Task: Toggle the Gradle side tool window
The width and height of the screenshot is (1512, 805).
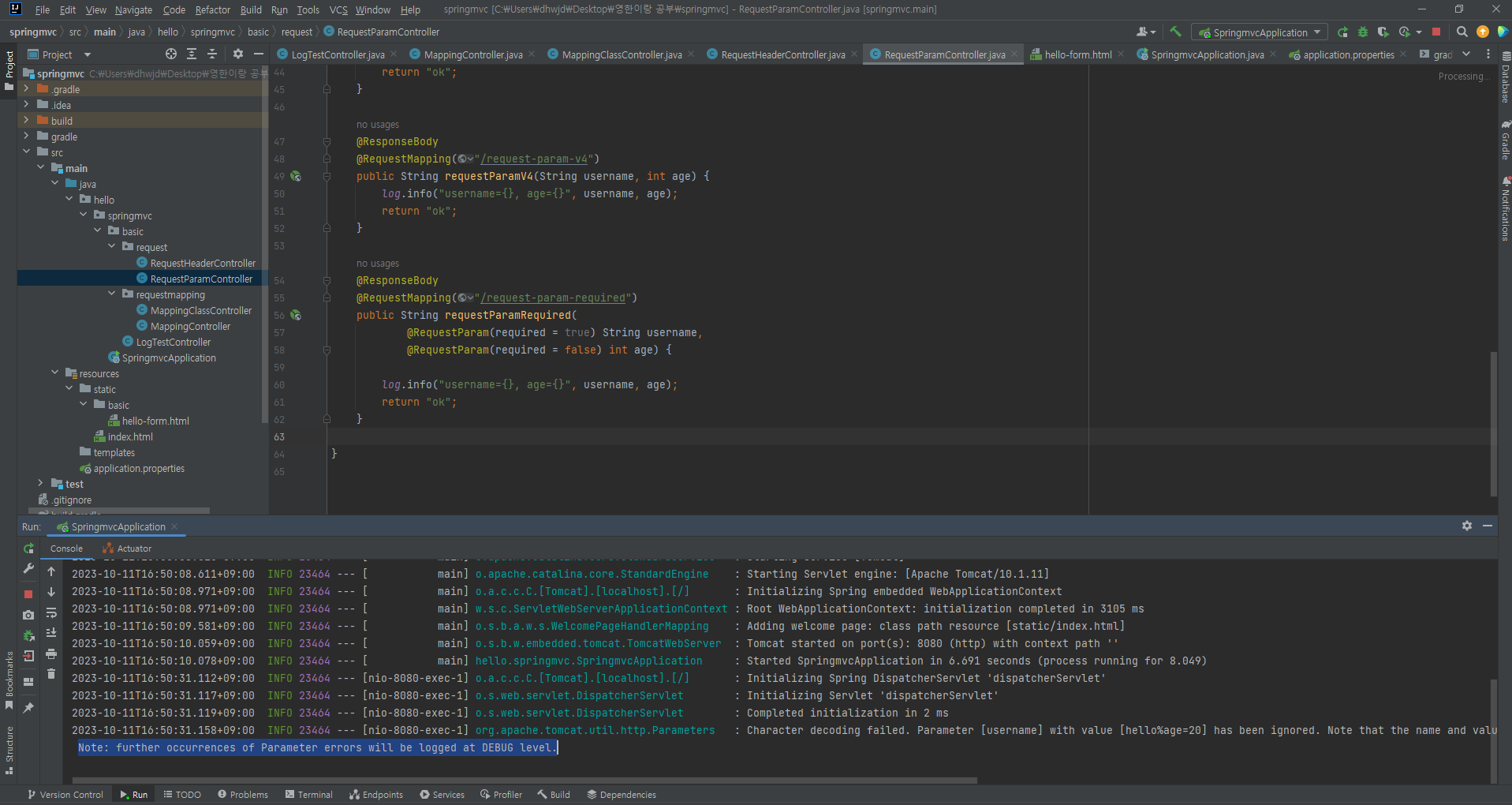Action: 1505,140
